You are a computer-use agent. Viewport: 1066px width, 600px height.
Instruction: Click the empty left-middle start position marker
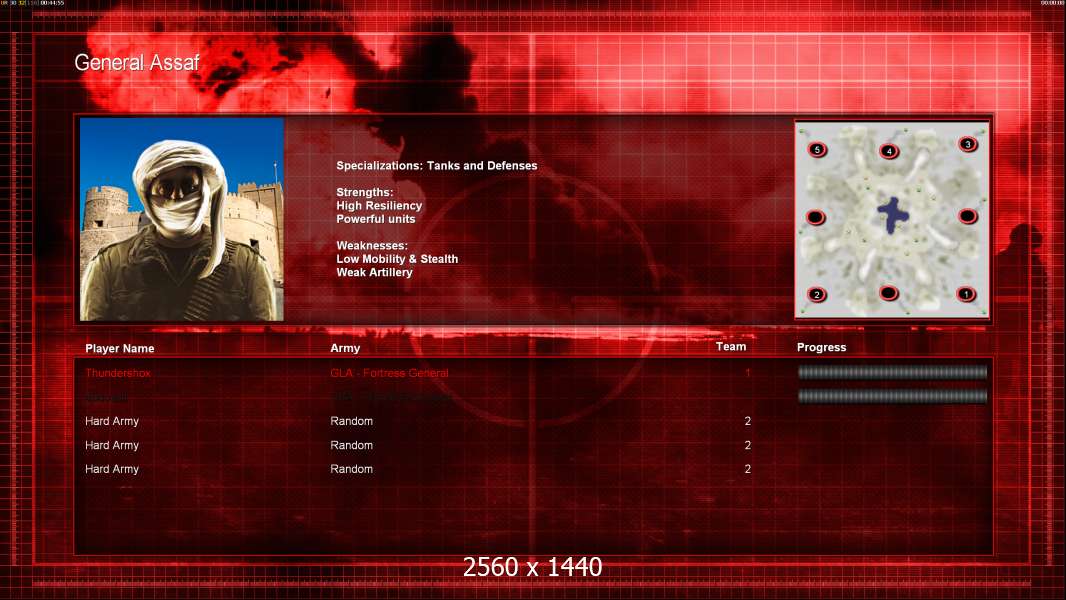pos(815,217)
